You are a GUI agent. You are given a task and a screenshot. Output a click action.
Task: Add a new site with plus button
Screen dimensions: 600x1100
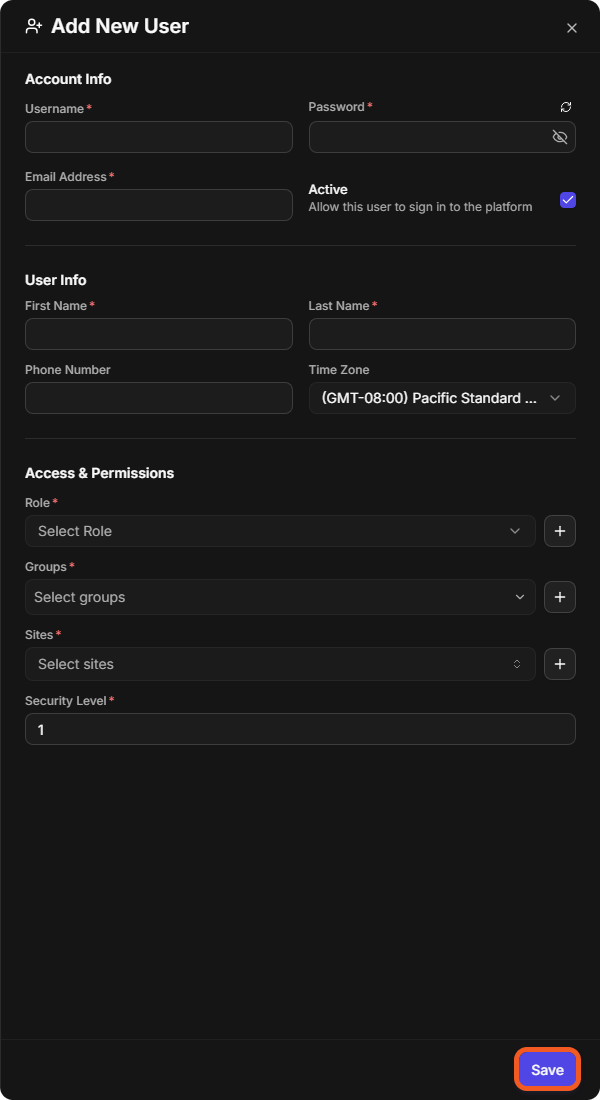coord(560,664)
